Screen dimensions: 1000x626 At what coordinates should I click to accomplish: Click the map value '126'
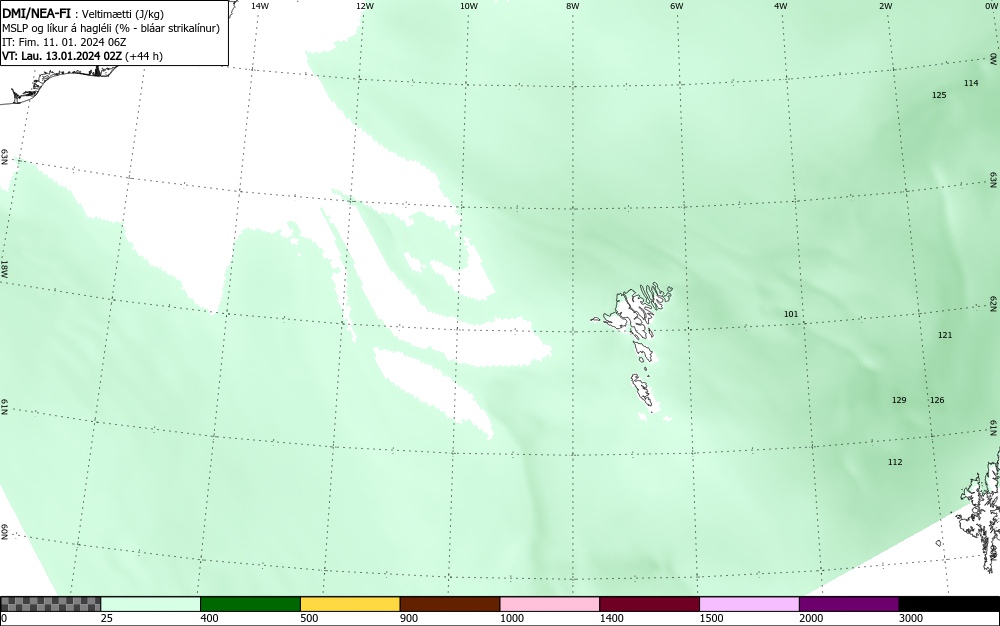tap(937, 400)
